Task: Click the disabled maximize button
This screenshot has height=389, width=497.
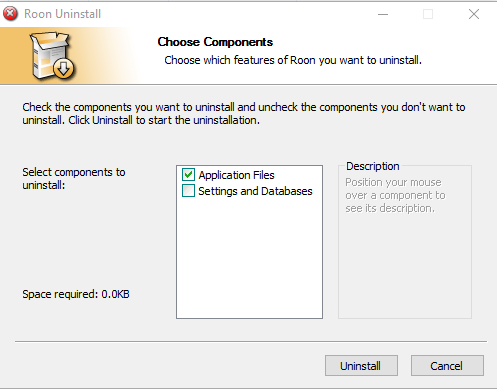Action: (428, 14)
